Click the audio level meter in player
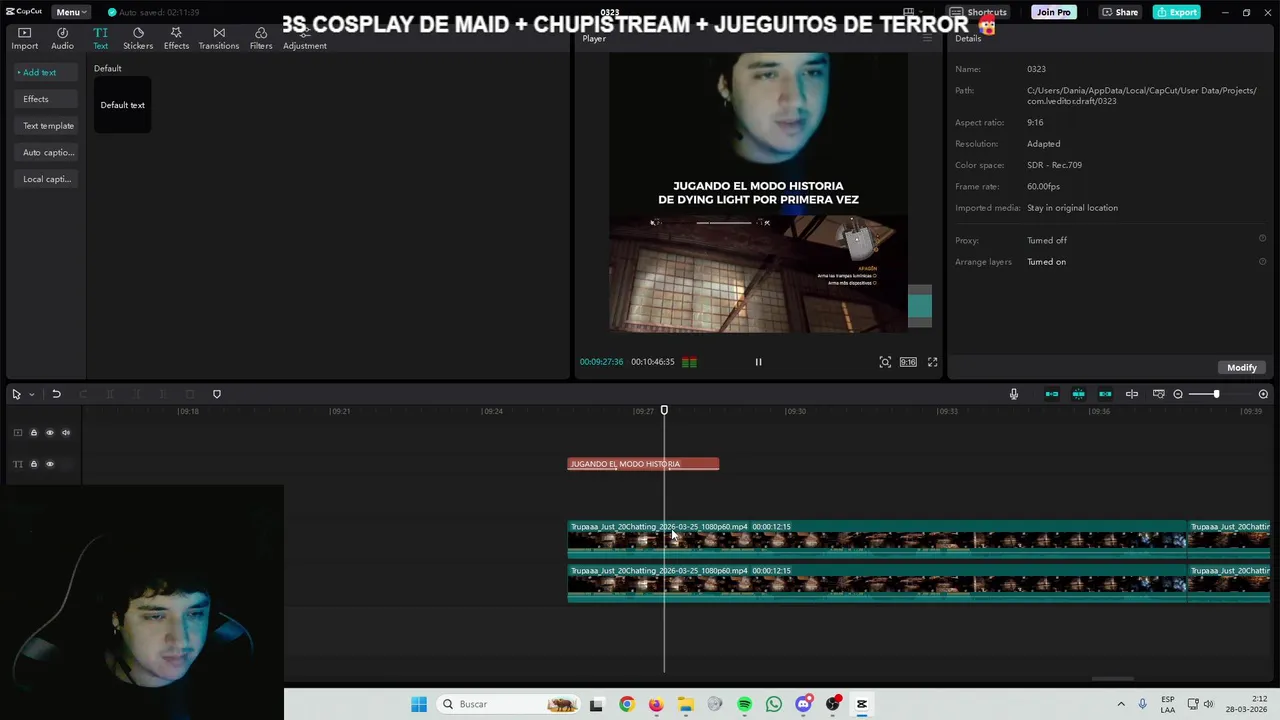 (689, 362)
